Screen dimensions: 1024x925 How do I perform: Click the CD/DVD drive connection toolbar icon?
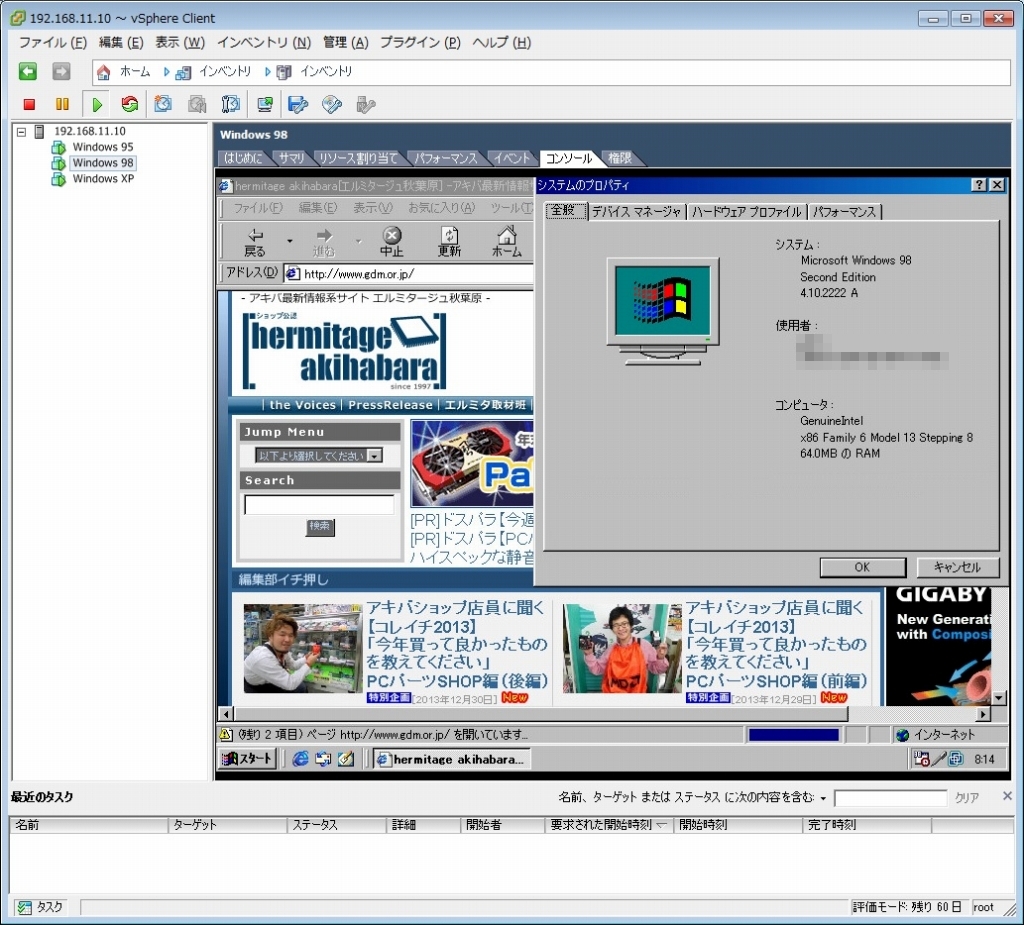pos(332,105)
